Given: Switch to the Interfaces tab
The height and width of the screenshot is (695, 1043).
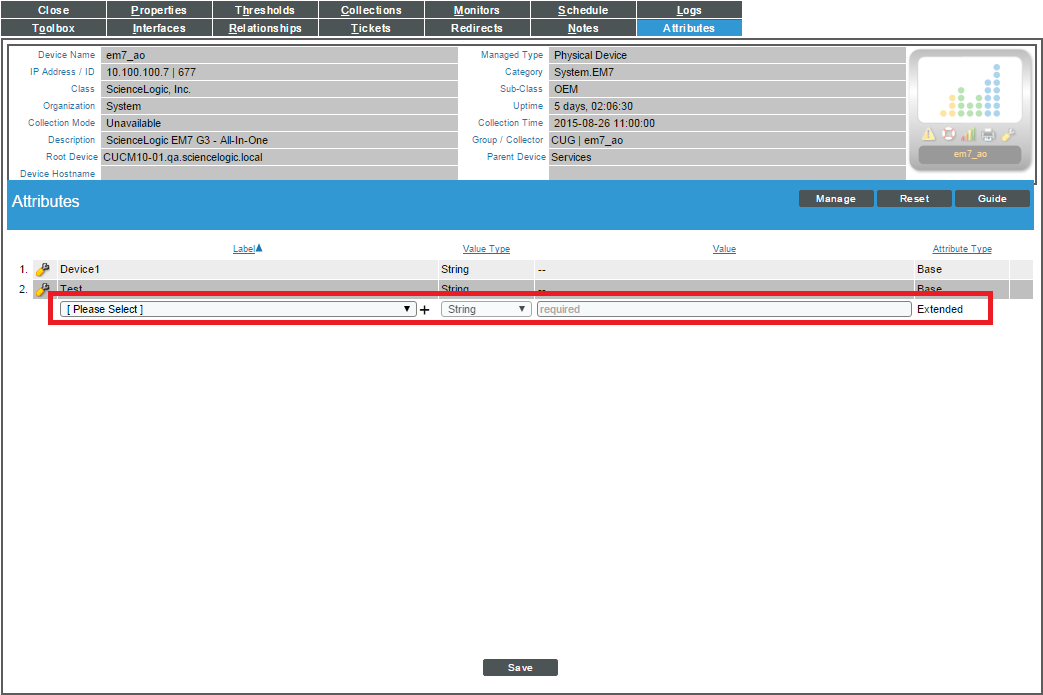Looking at the screenshot, I should 159,28.
